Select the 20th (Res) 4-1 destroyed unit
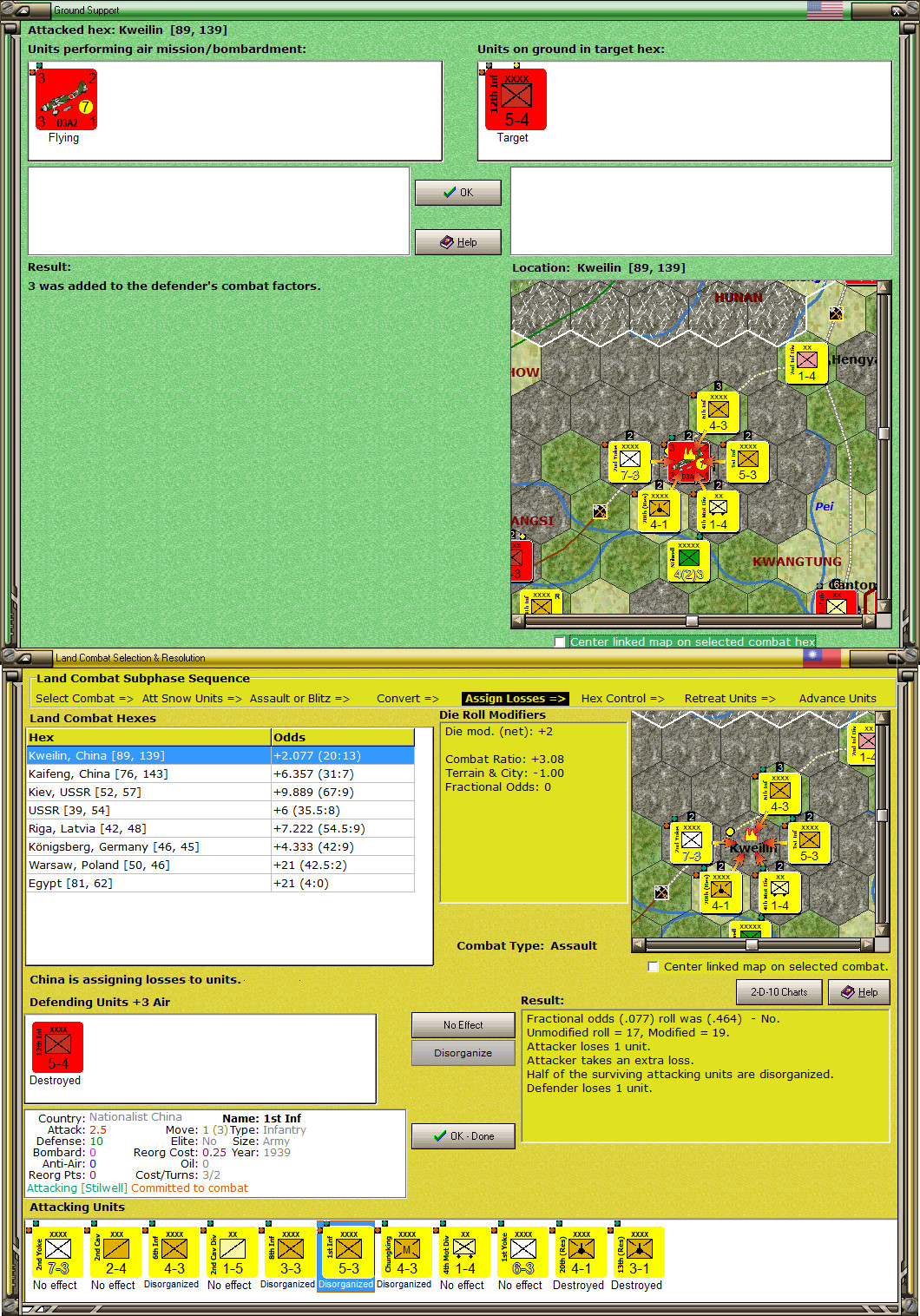The image size is (920, 1316). click(x=581, y=1252)
